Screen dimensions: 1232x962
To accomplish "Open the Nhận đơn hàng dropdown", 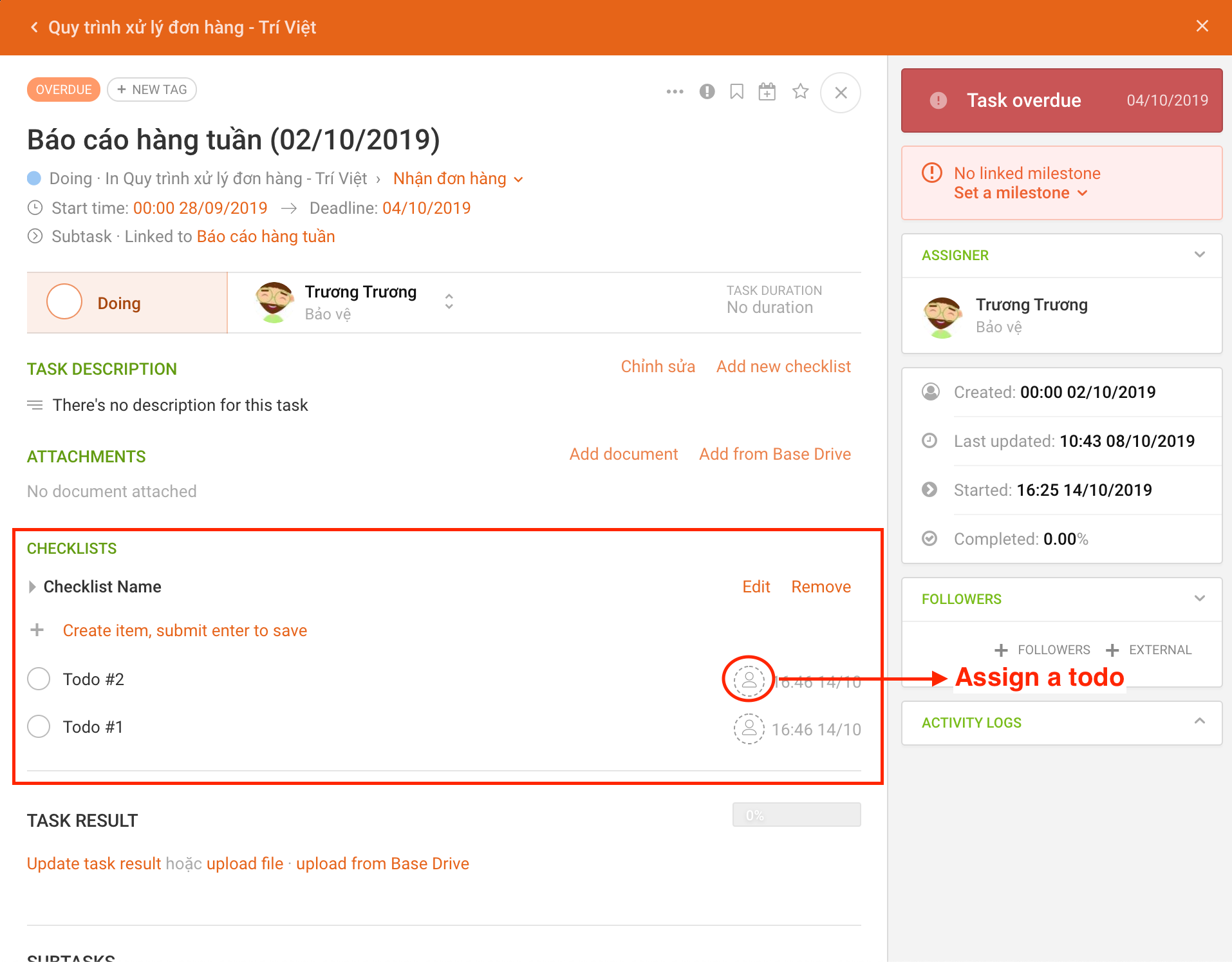I will coord(519,179).
